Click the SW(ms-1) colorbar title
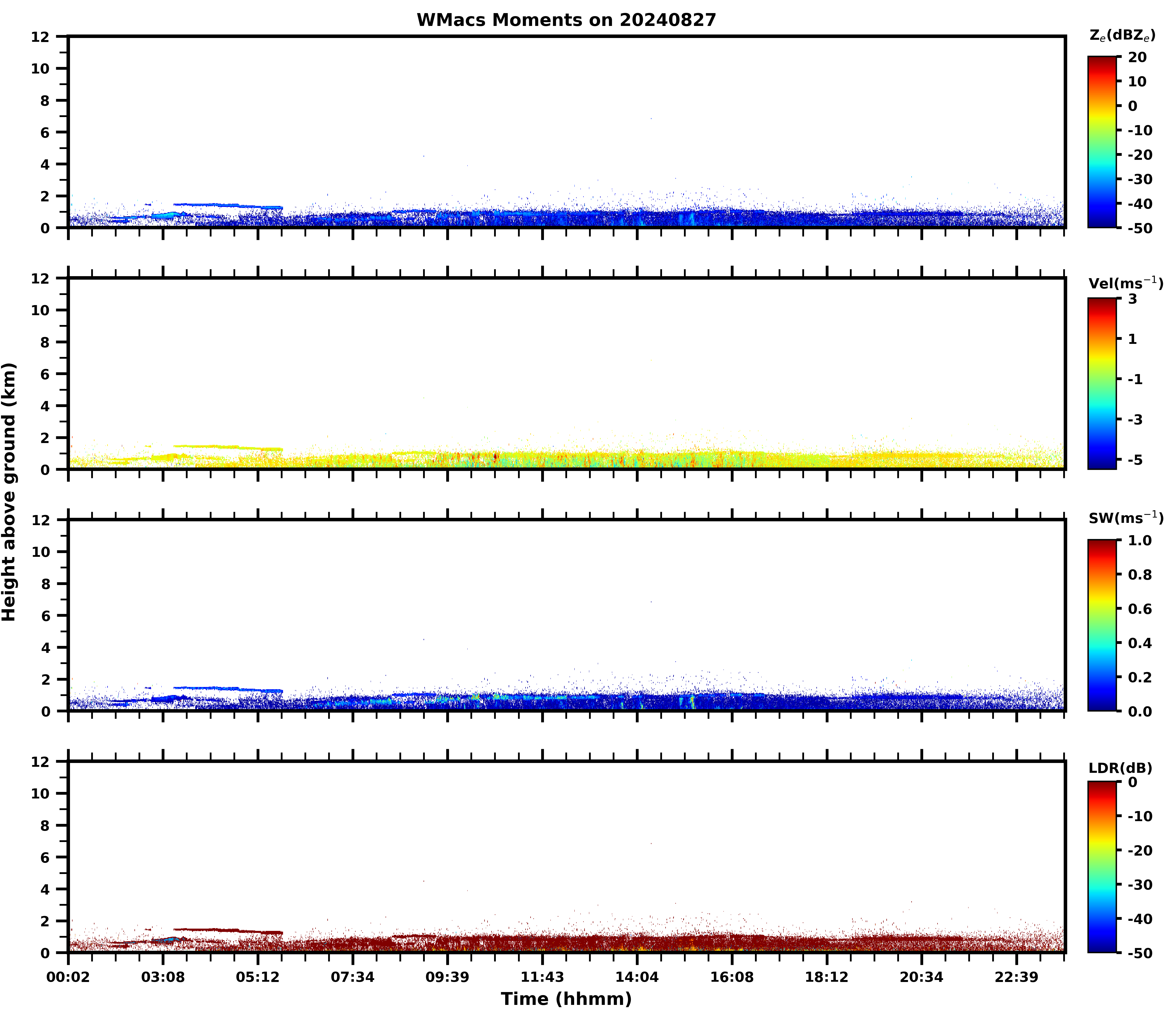The image size is (1176, 1021). [1125, 518]
